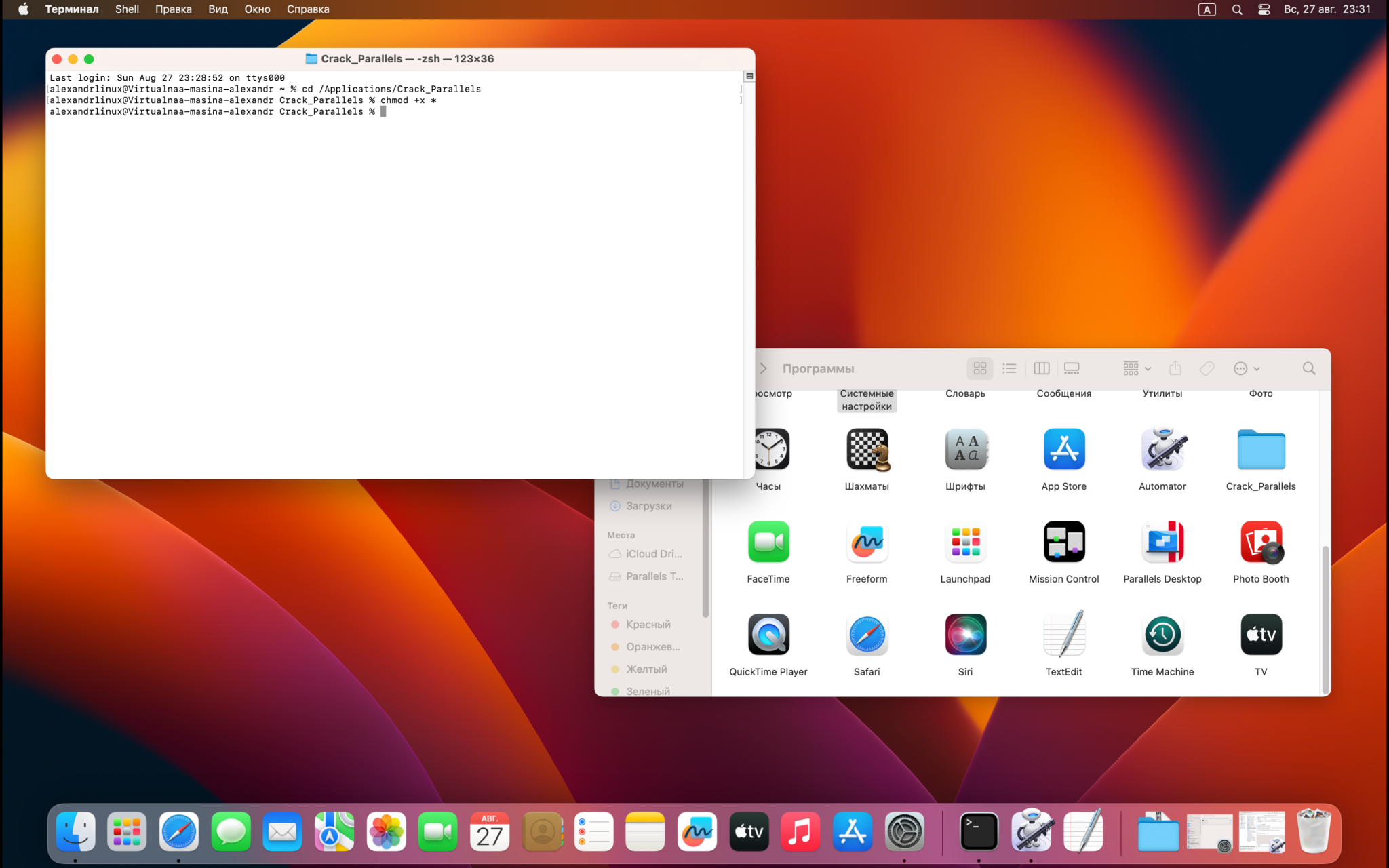Open System Settings from the Dock
The height and width of the screenshot is (868, 1389).
(904, 831)
